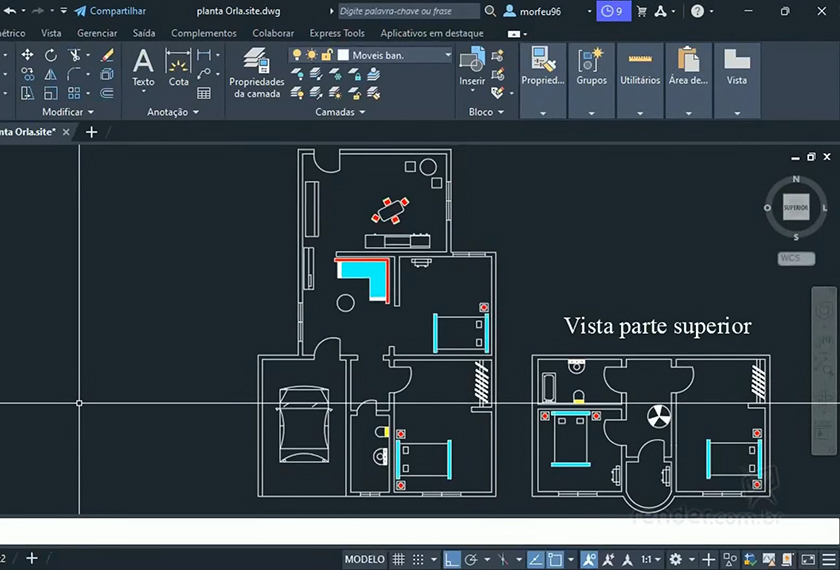840x570 pixels.
Task: Open the 1:1 annotation scale dropdown
Action: [x=650, y=559]
